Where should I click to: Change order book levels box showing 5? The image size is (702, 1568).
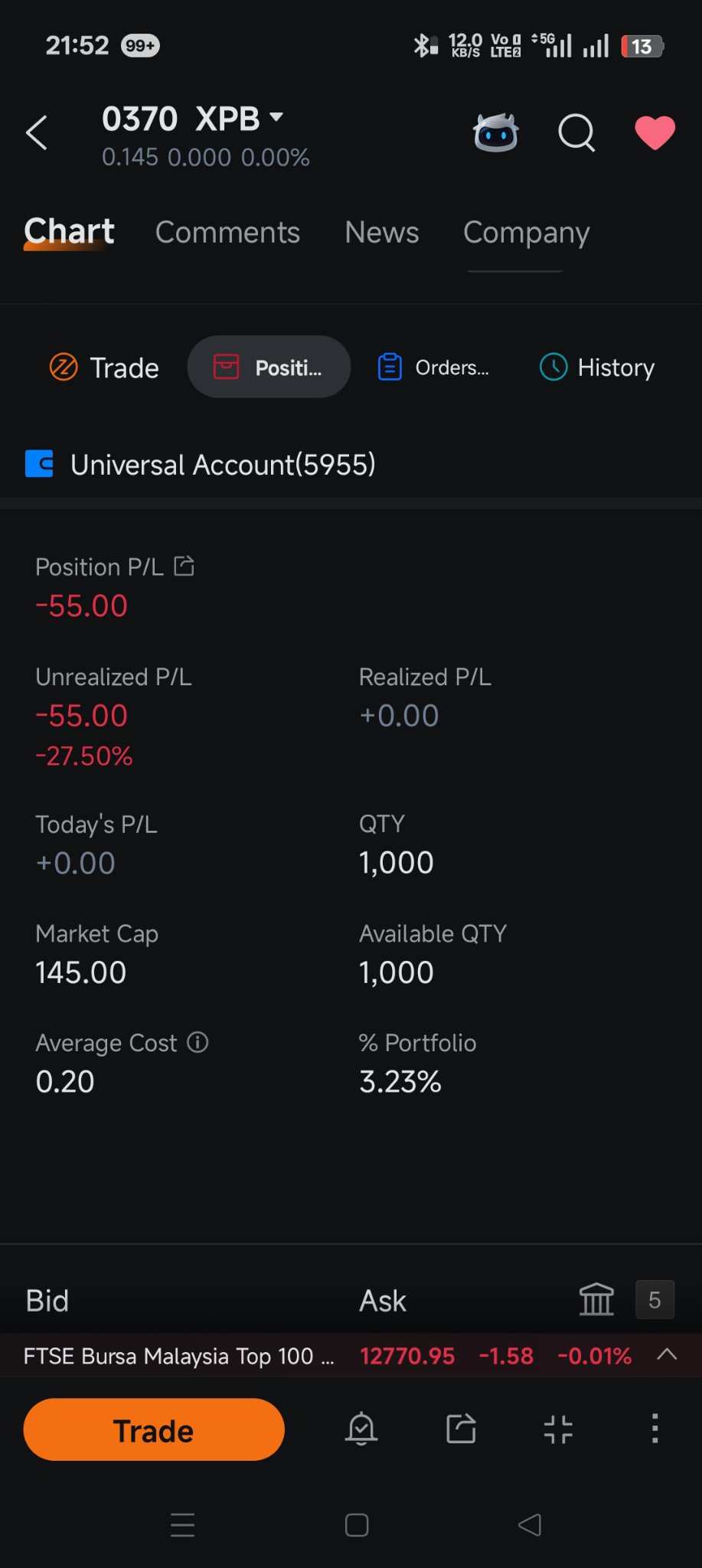[655, 1299]
